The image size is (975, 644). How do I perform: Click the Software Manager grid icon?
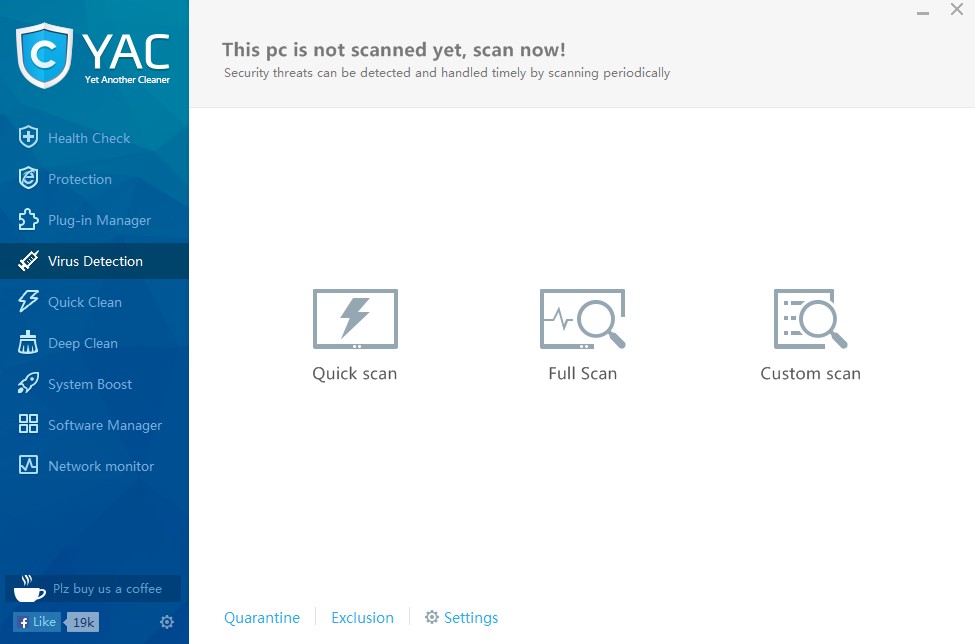coord(28,424)
